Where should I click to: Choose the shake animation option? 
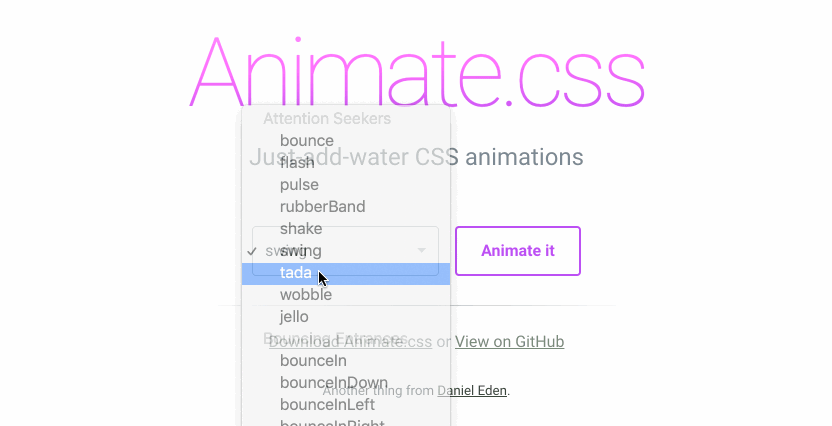(x=301, y=228)
